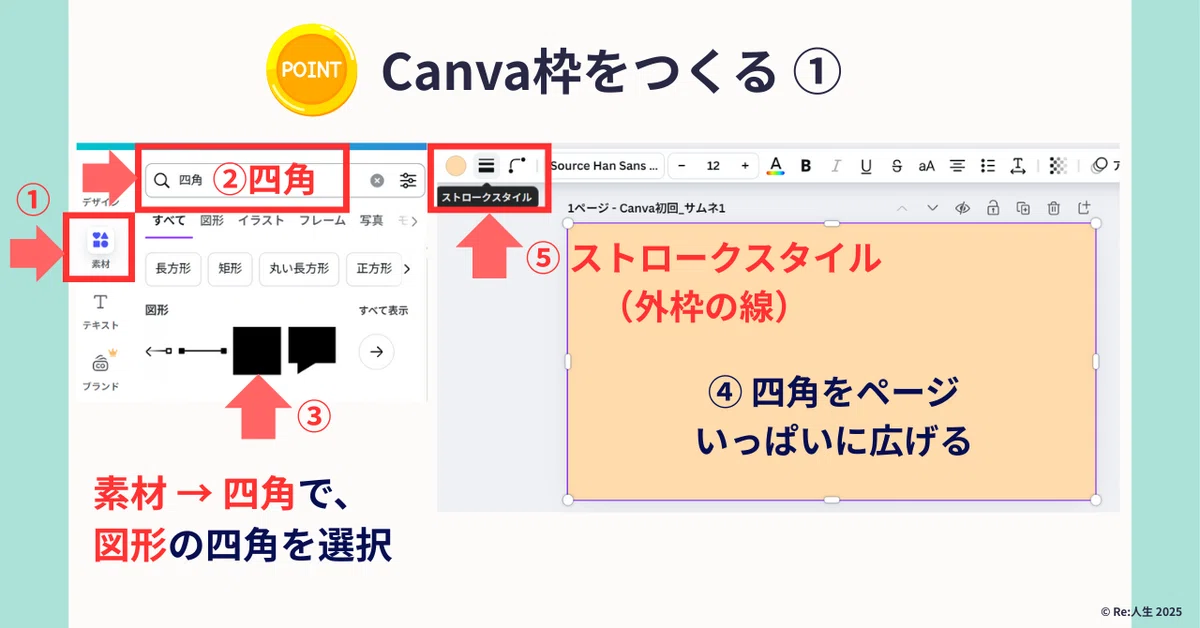Open the 素材 (Elements) sidebar panel
The height and width of the screenshot is (628, 1200).
coord(100,250)
